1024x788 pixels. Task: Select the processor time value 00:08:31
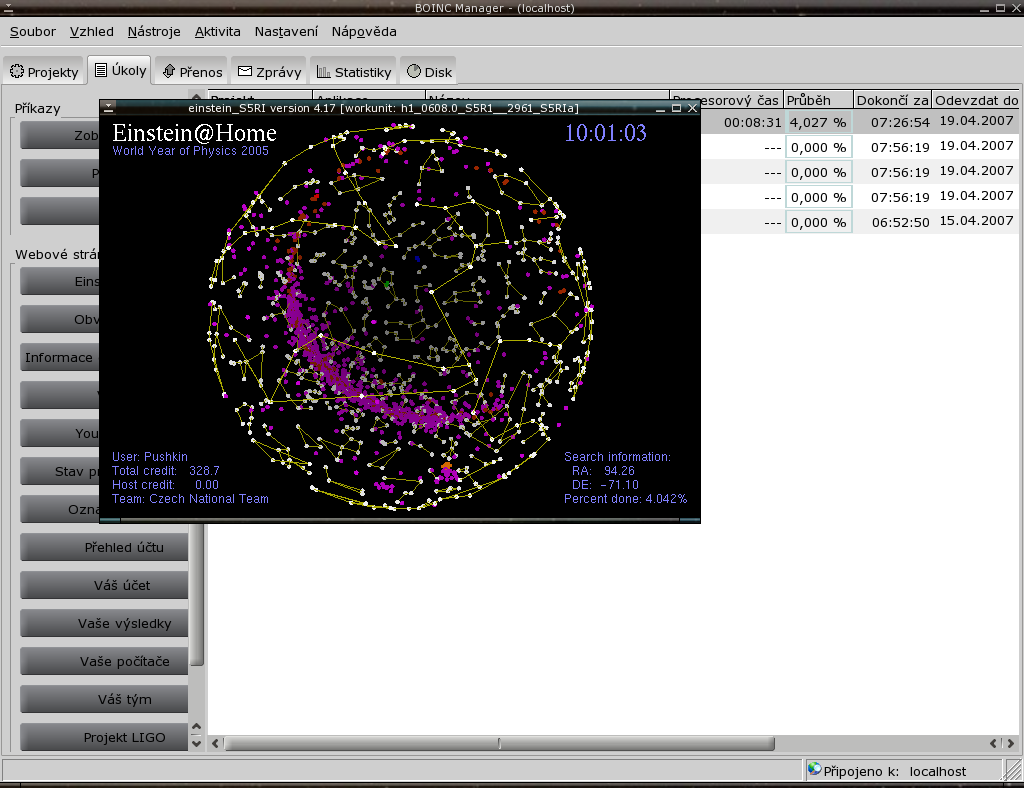coord(752,122)
